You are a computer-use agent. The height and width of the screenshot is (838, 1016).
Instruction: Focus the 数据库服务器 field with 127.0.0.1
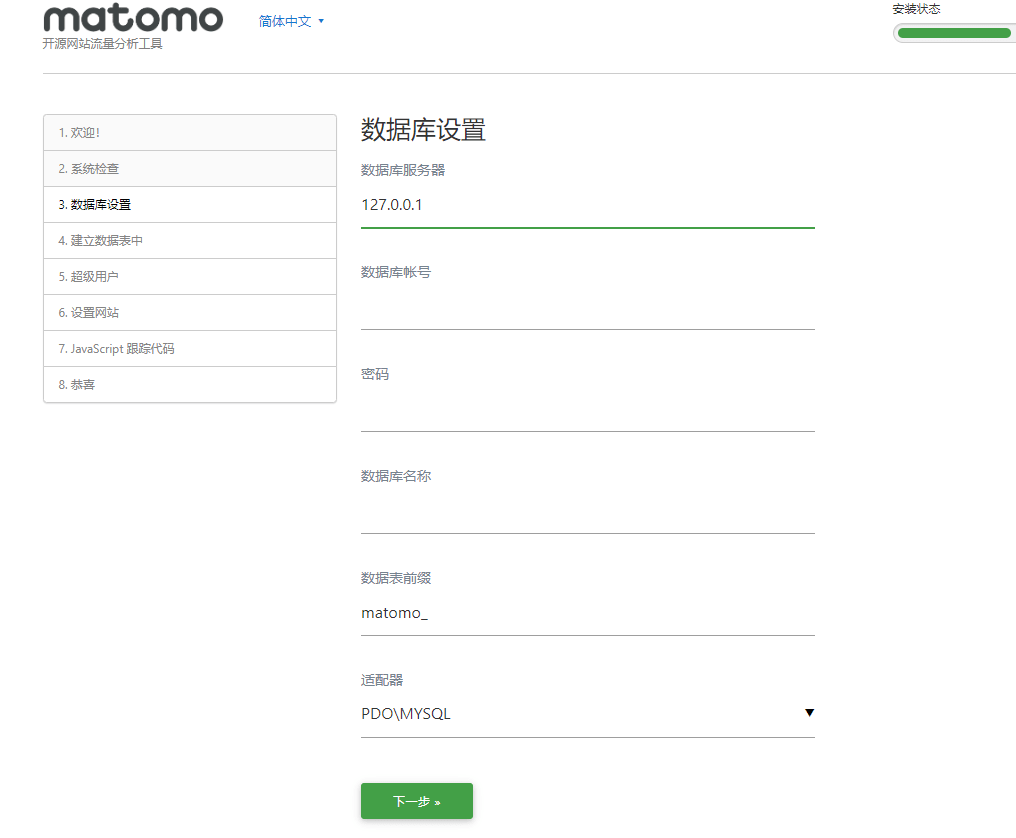[x=588, y=205]
